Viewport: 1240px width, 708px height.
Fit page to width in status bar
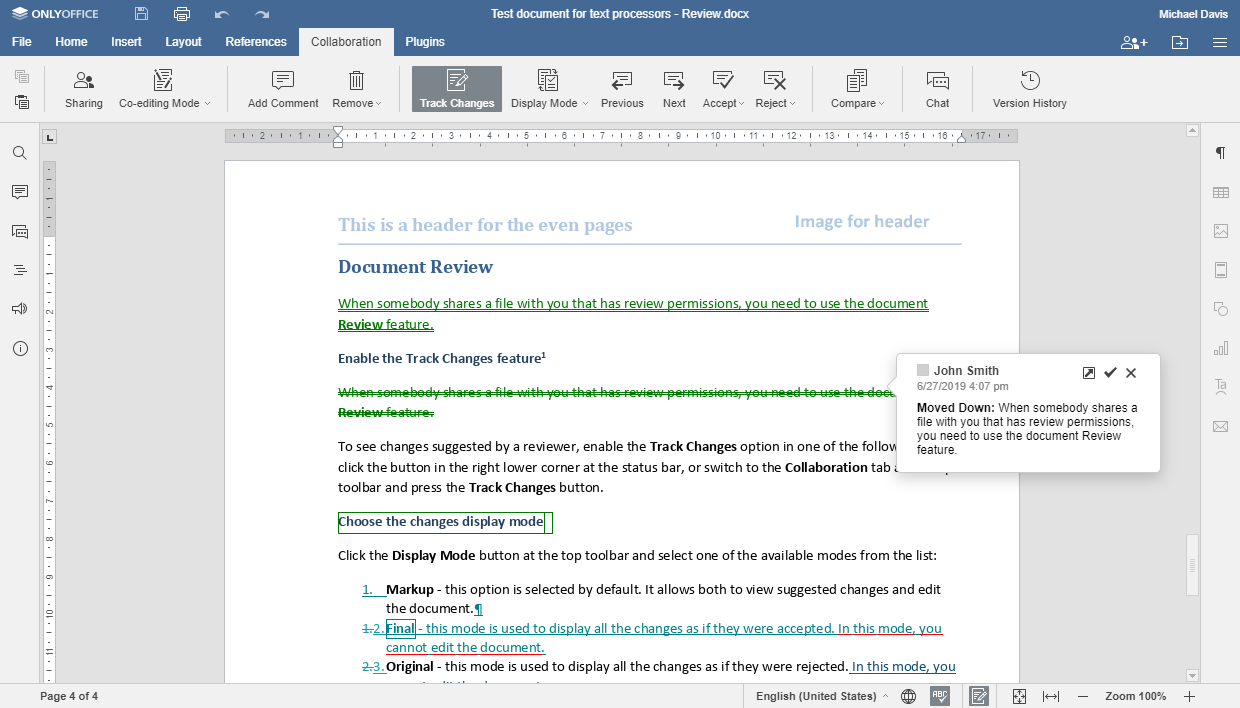point(1051,696)
